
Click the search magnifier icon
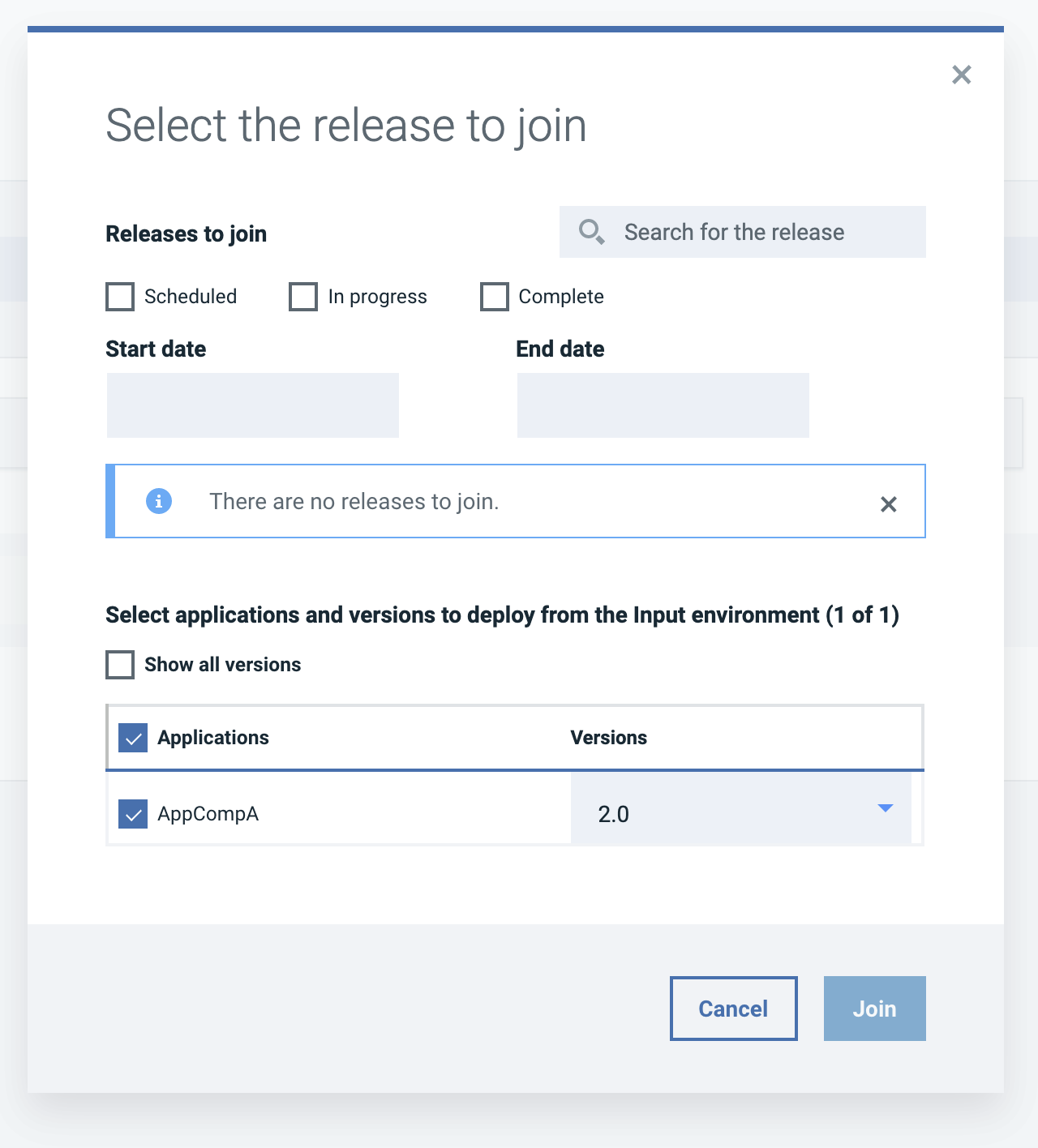(x=591, y=231)
